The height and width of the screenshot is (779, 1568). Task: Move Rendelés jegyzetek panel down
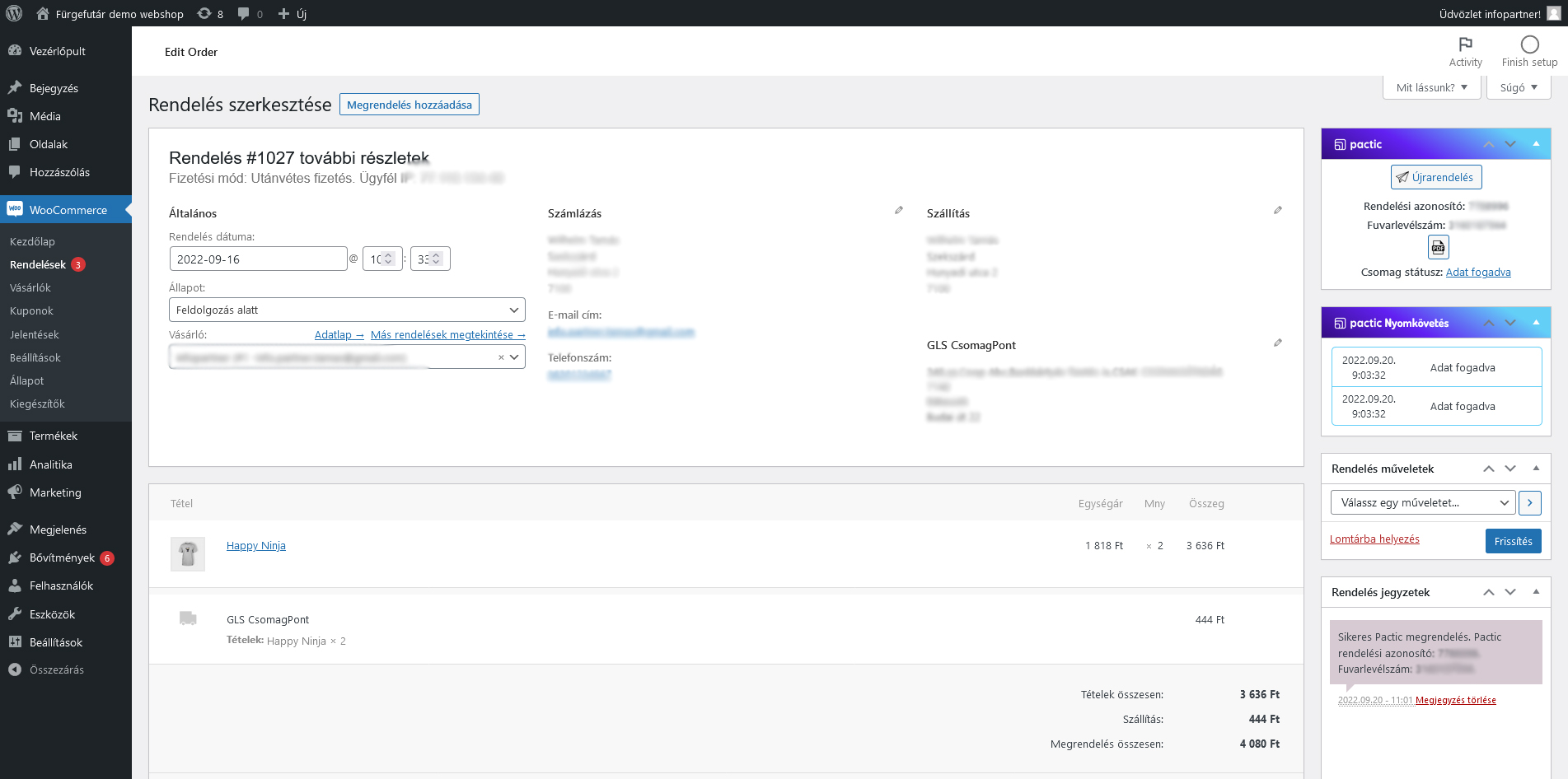pyautogui.click(x=1510, y=592)
